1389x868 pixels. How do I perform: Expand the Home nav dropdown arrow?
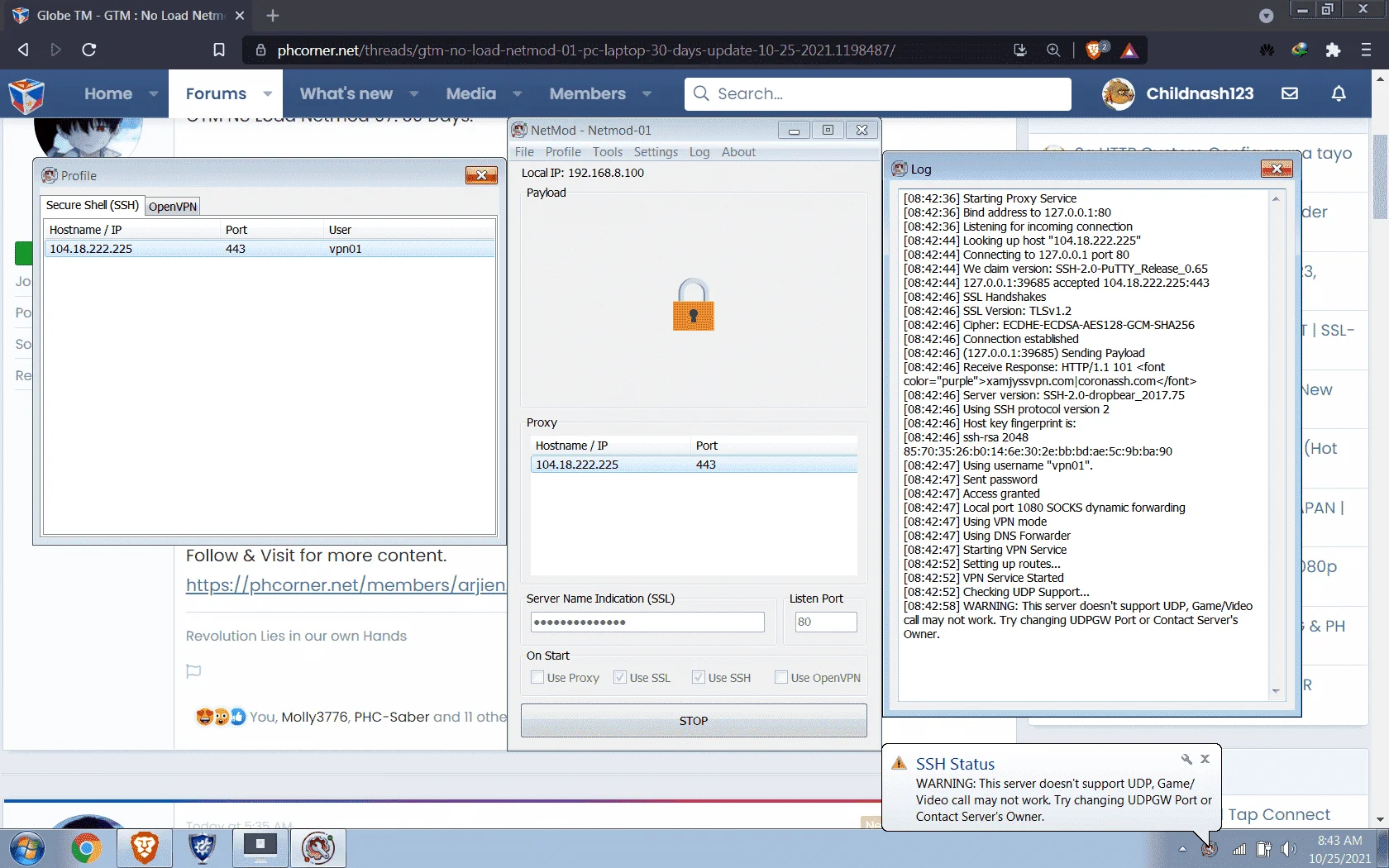154,93
